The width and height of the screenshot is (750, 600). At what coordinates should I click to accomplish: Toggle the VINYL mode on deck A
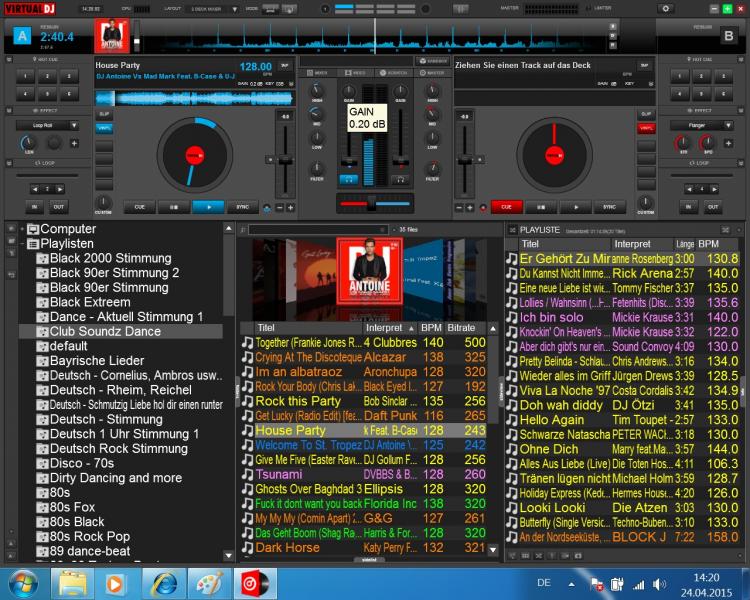pos(103,128)
